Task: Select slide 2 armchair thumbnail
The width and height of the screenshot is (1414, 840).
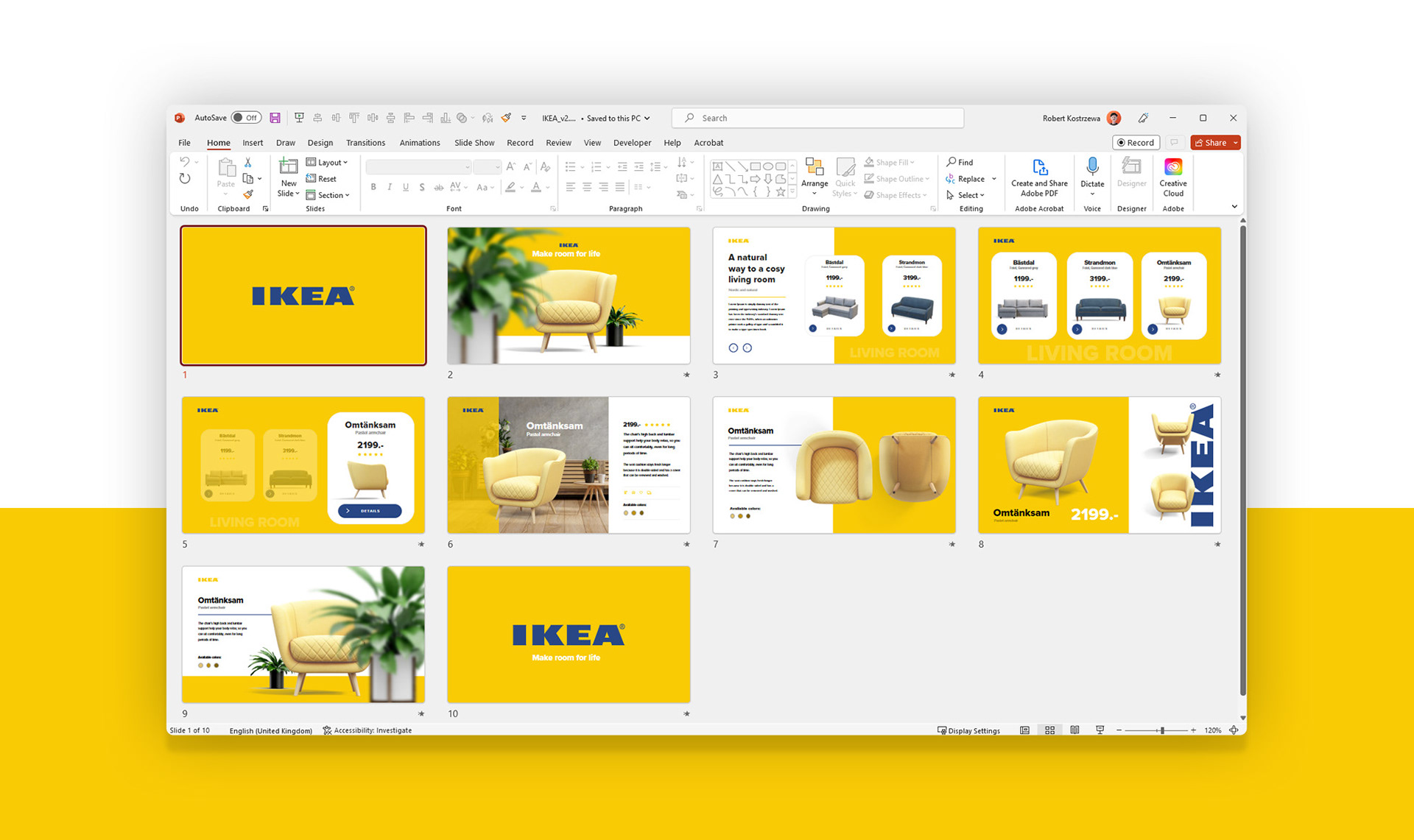Action: coord(569,295)
